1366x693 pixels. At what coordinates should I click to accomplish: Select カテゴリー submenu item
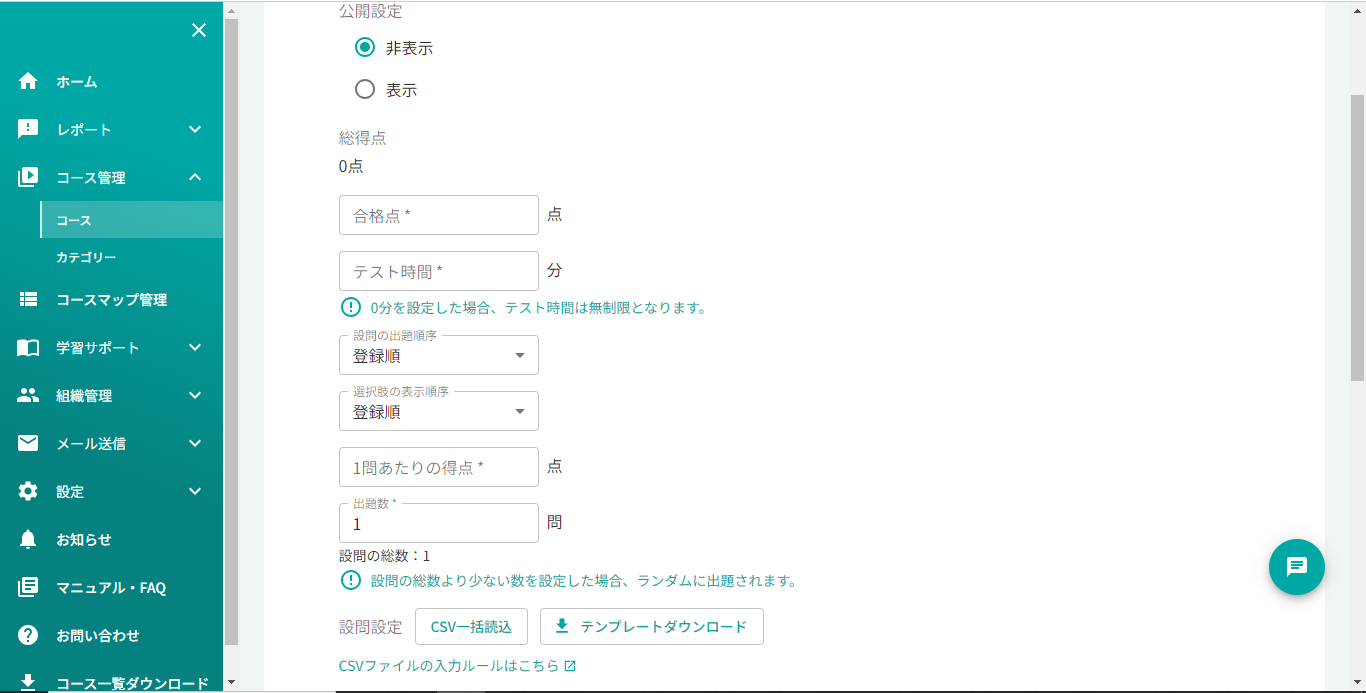131,258
